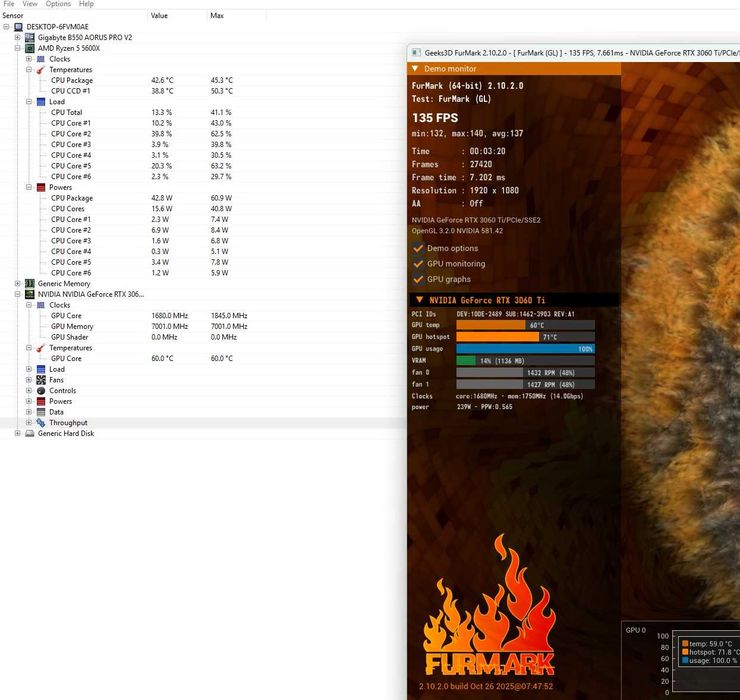This screenshot has width=740, height=700.
Task: Select the GPU Memory clock row
Action: tap(203, 327)
